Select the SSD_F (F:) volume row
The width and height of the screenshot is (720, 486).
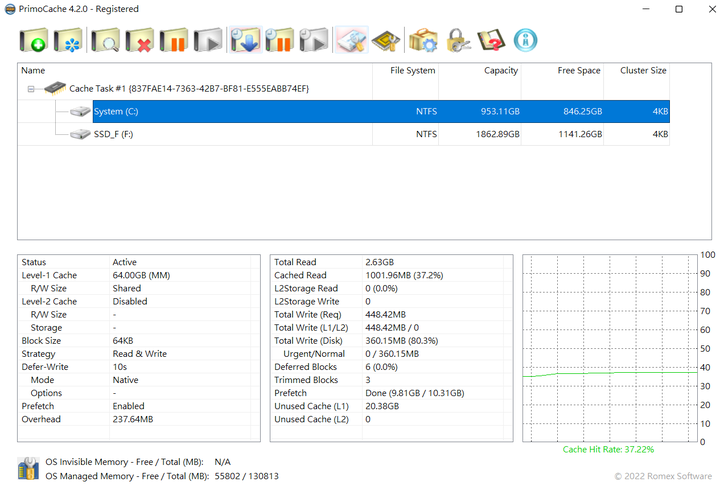pyautogui.click(x=381, y=134)
